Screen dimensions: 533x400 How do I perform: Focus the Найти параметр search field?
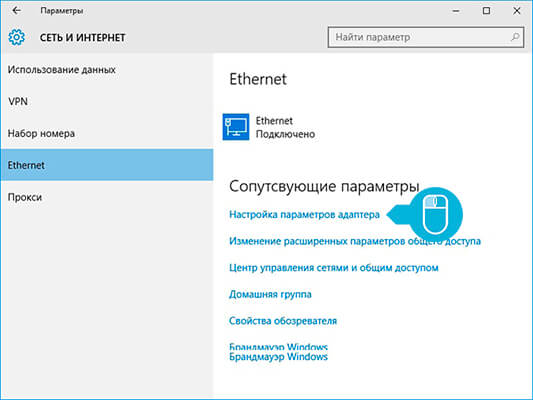pos(426,37)
